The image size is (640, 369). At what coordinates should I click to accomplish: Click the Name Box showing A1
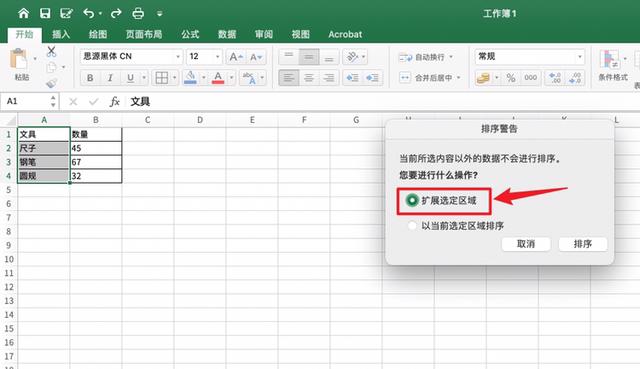coord(29,101)
